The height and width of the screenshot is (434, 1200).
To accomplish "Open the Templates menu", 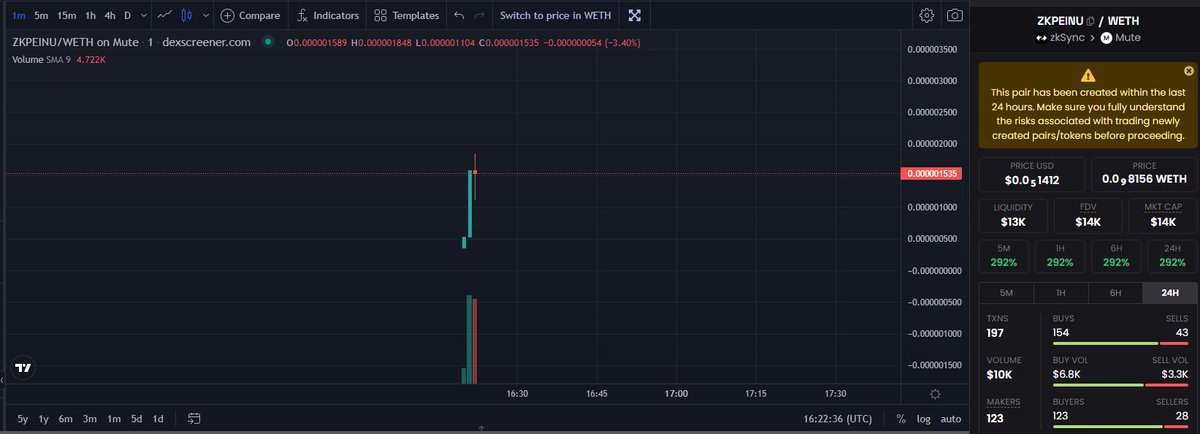I will coord(406,16).
